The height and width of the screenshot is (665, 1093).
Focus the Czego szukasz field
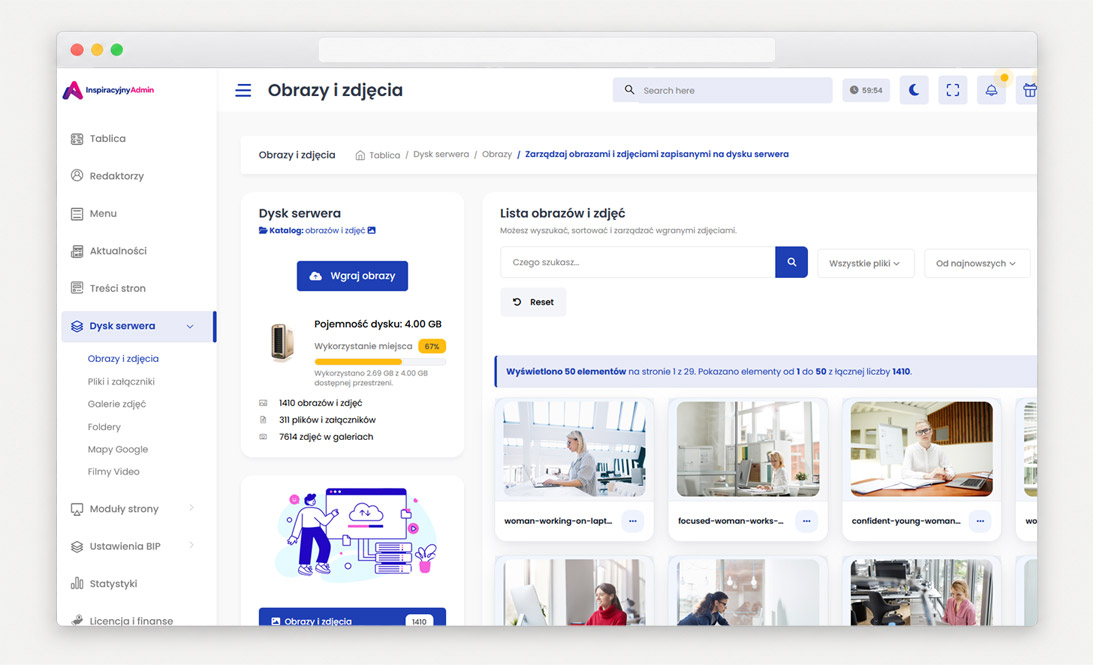pyautogui.click(x=637, y=262)
